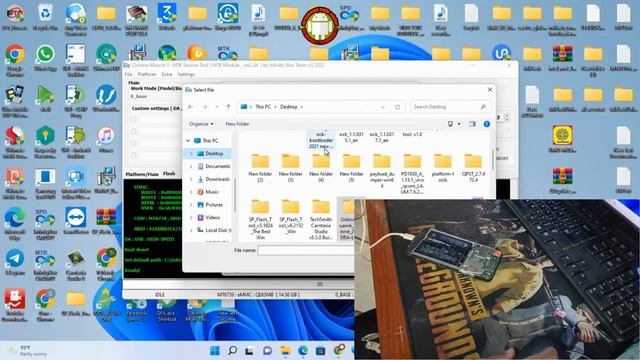Click the navigation pane scrollbar

click(235, 195)
